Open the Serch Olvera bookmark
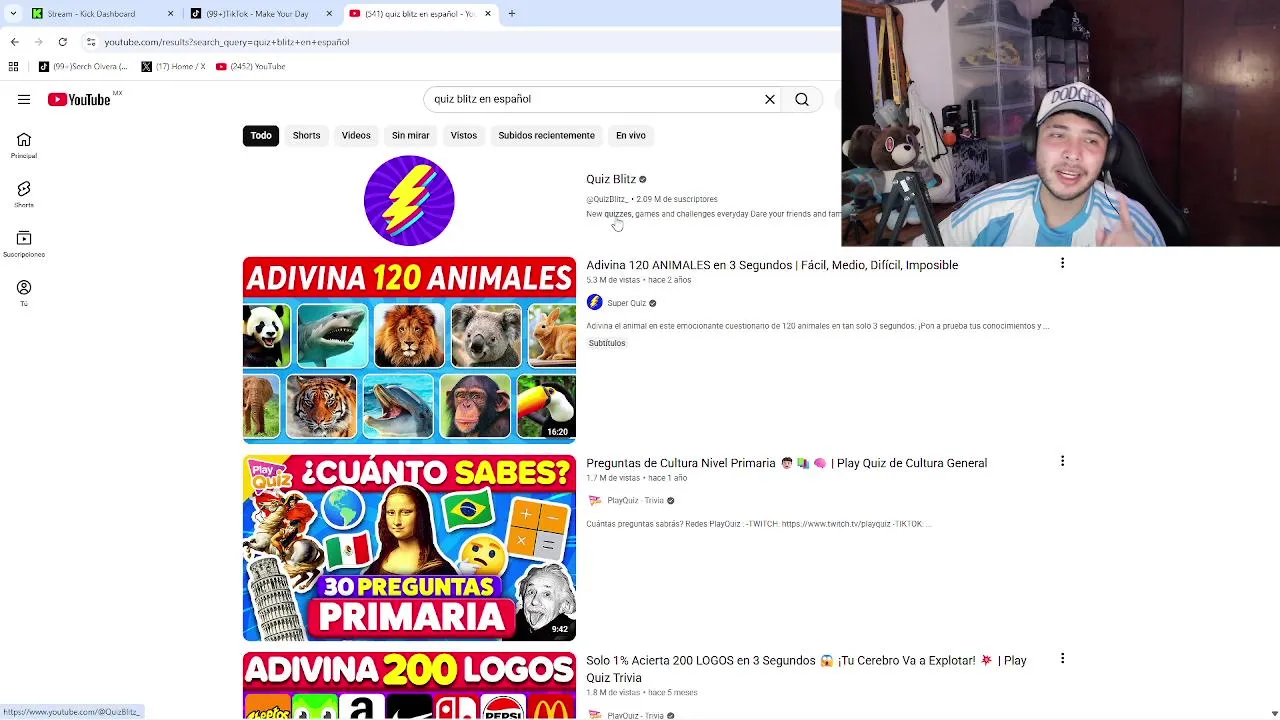Image resolution: width=1280 pixels, height=720 pixels. [x=84, y=66]
